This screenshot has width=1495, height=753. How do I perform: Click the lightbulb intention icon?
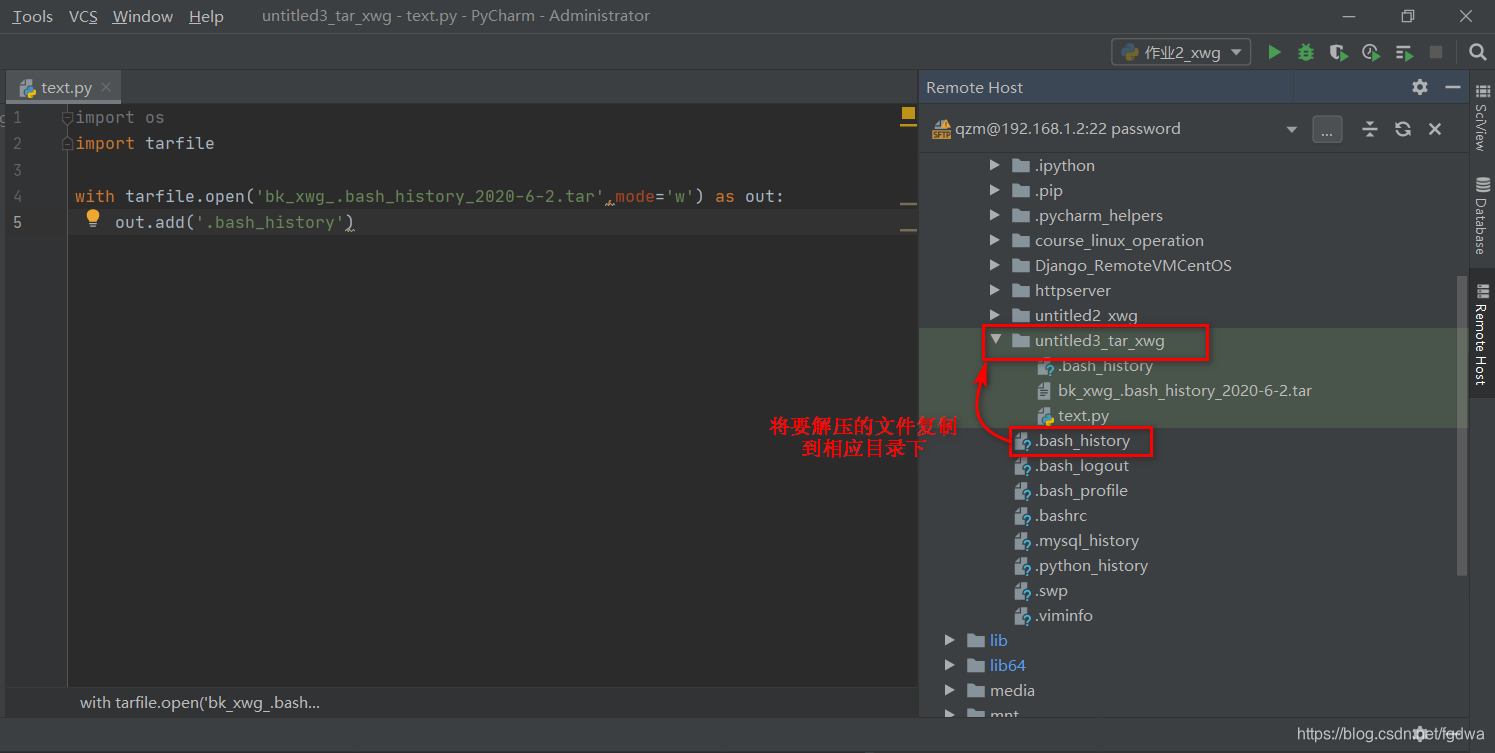(93, 218)
